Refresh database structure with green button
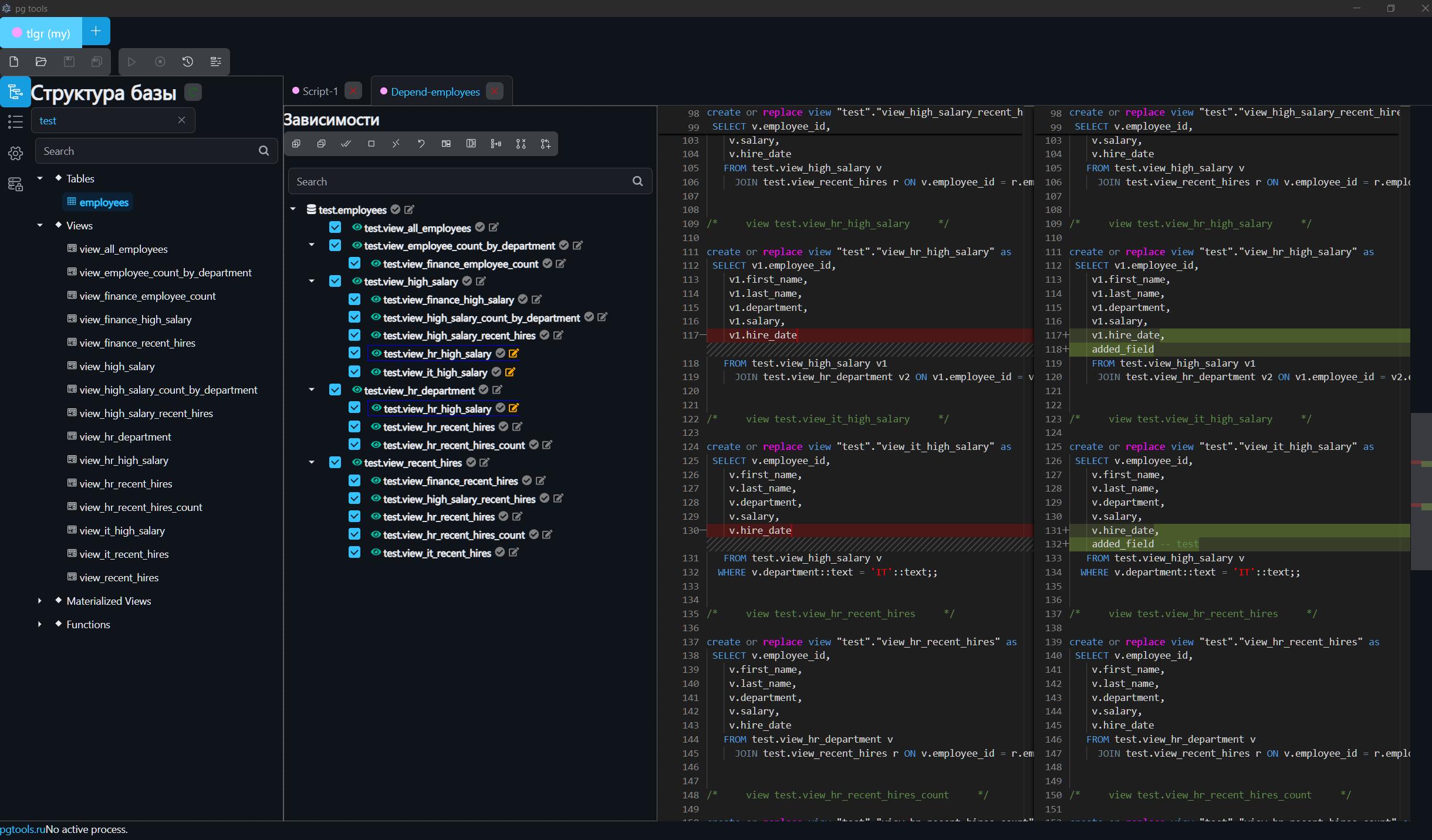 pos(193,92)
